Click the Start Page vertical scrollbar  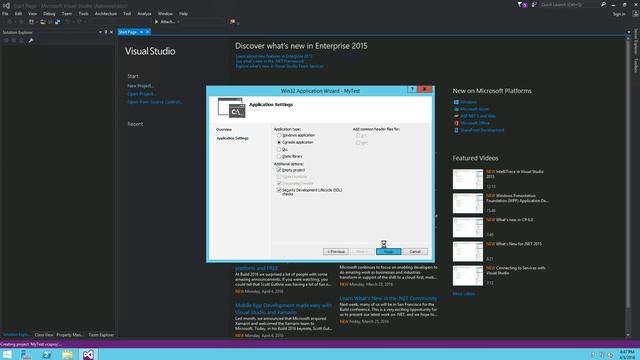(629, 186)
